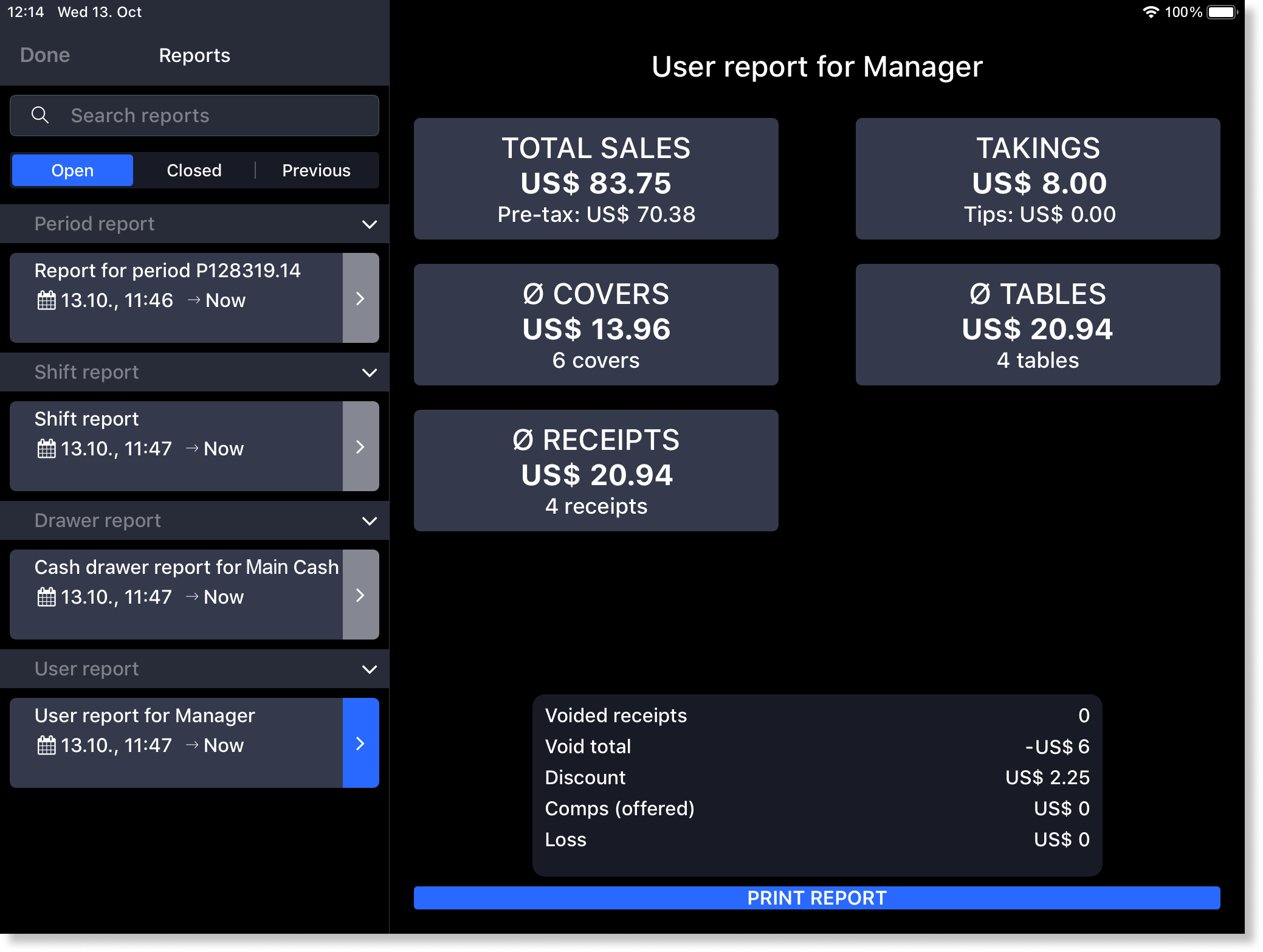The width and height of the screenshot is (1263, 952).
Task: Focus the Search reports field
Action: point(194,116)
